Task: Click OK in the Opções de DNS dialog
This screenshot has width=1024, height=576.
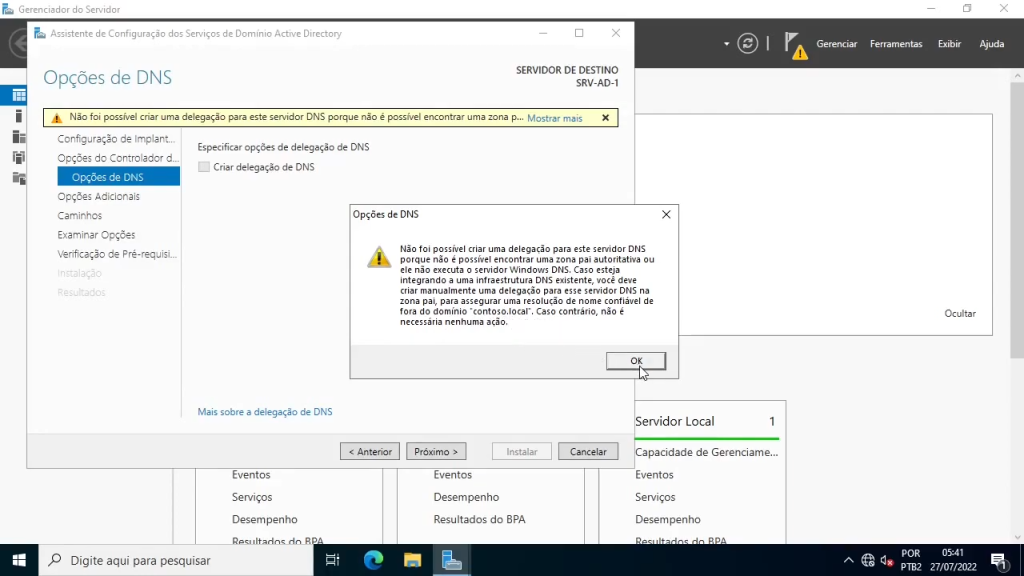Action: coord(635,360)
